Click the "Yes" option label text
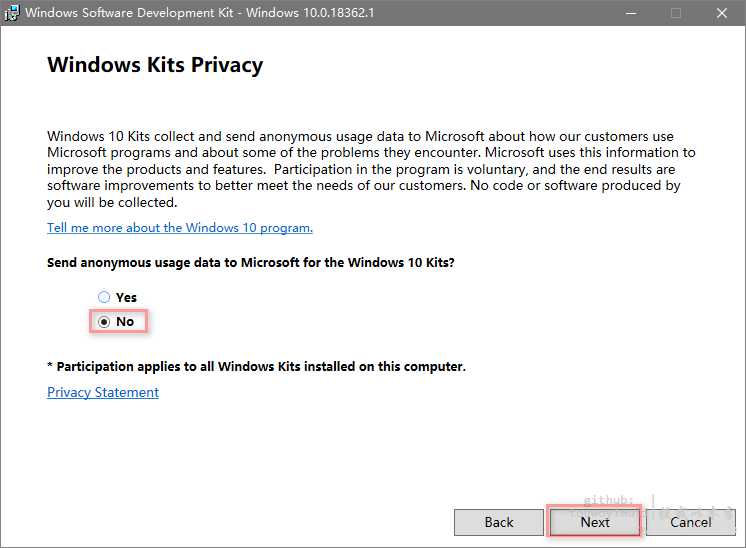Screen dimensions: 746x548 [x=126, y=297]
